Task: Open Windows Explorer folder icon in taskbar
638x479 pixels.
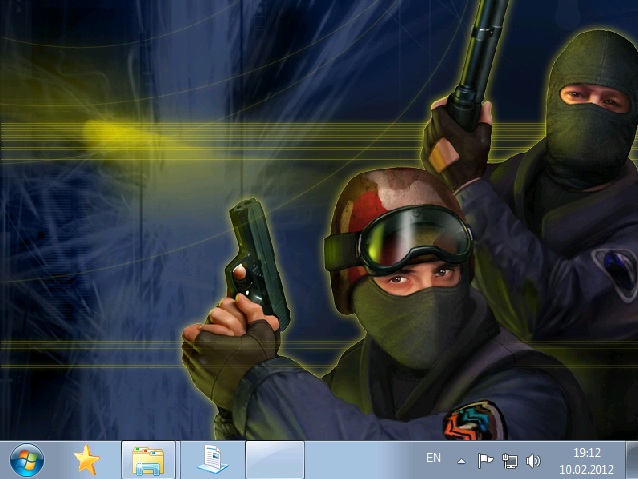Action: (148, 460)
